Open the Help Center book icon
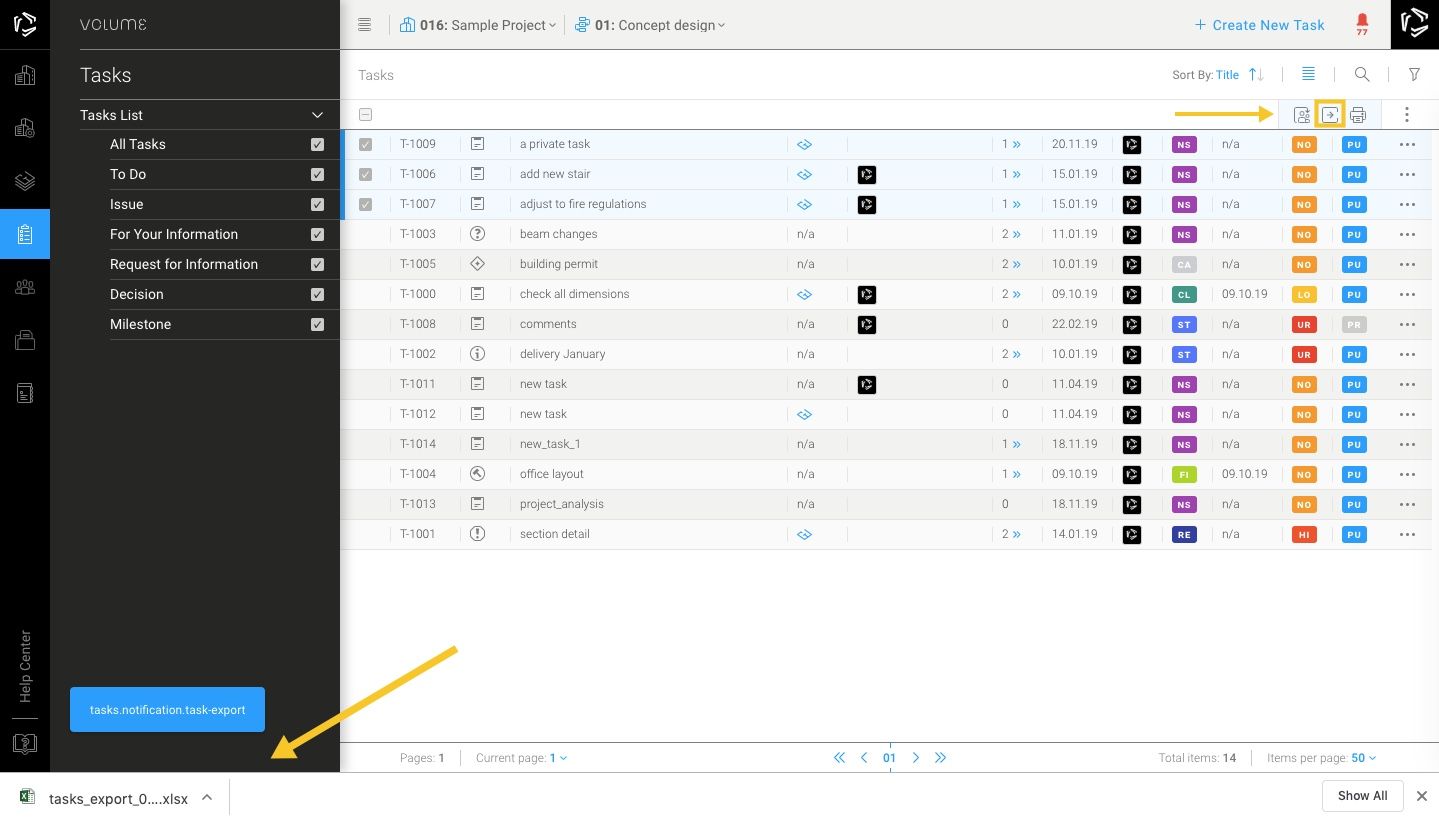1439x819 pixels. 25,744
